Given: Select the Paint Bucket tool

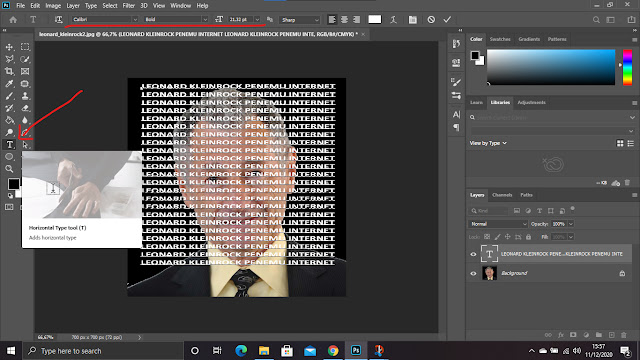Looking at the screenshot, I should pyautogui.click(x=9, y=120).
